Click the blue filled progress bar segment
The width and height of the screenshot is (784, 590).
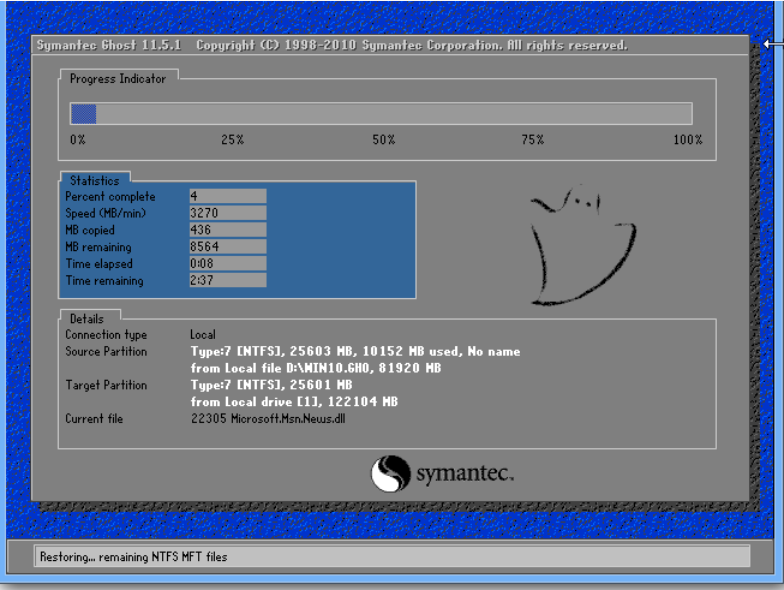coord(83,114)
